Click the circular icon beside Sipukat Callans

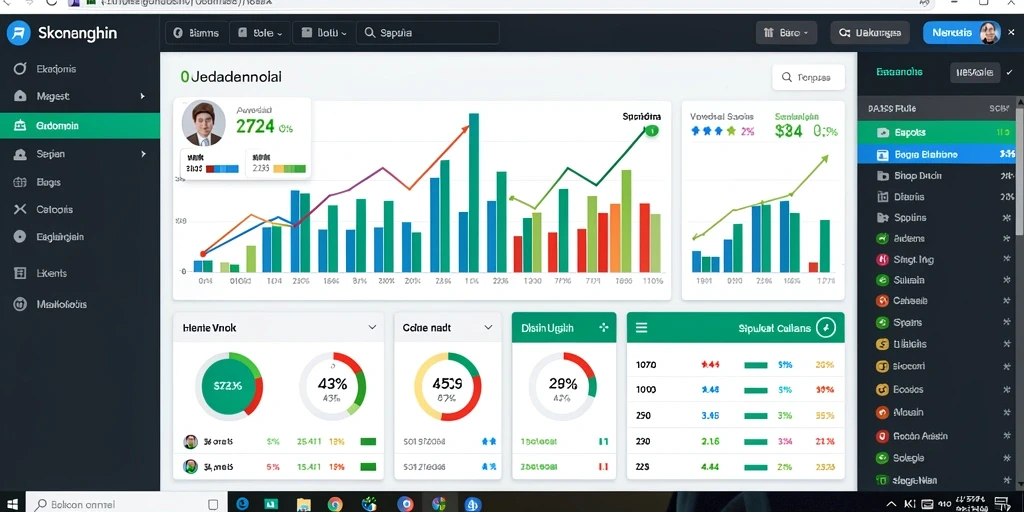[x=825, y=328]
